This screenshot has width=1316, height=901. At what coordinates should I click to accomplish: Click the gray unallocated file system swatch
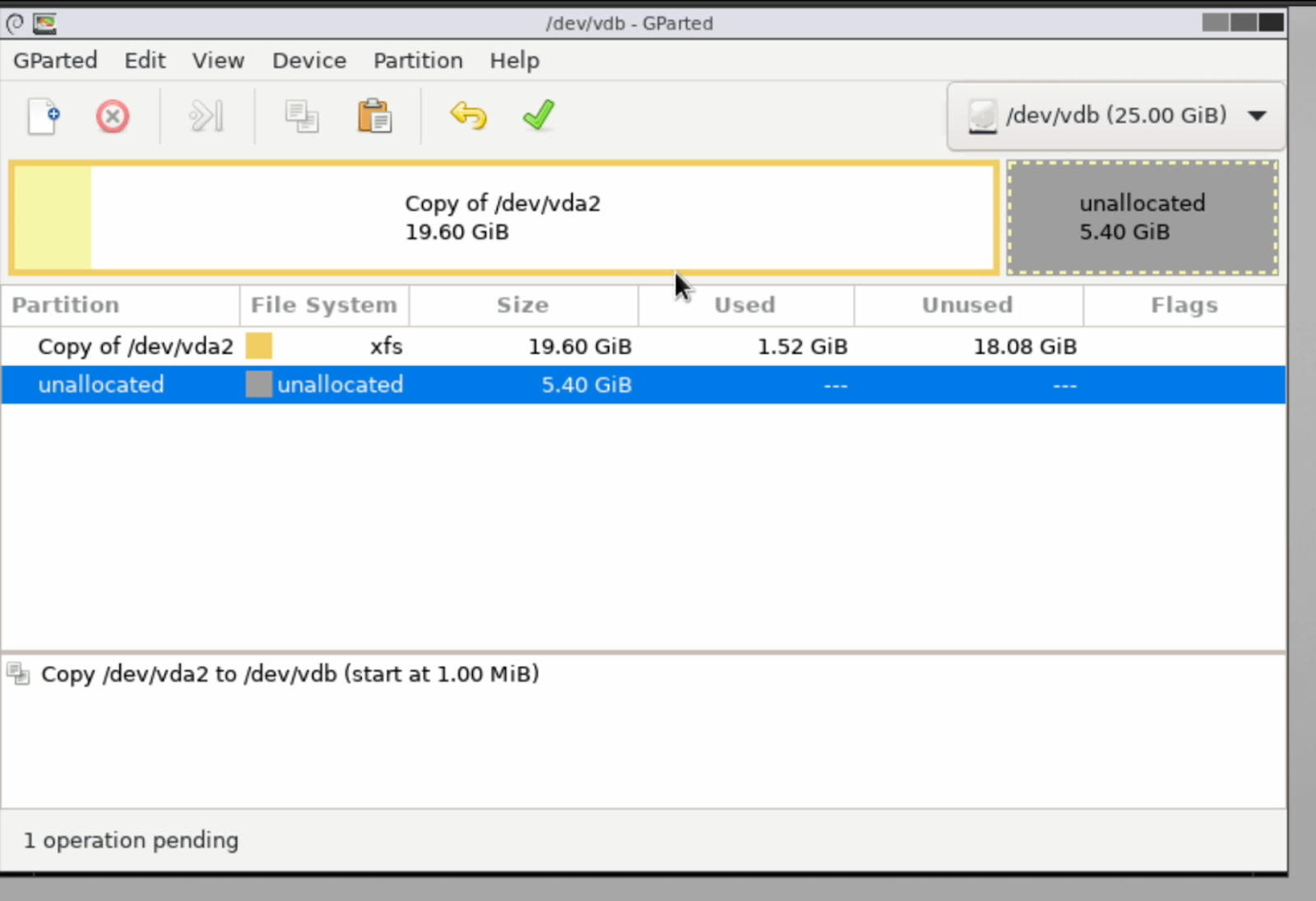(x=259, y=384)
